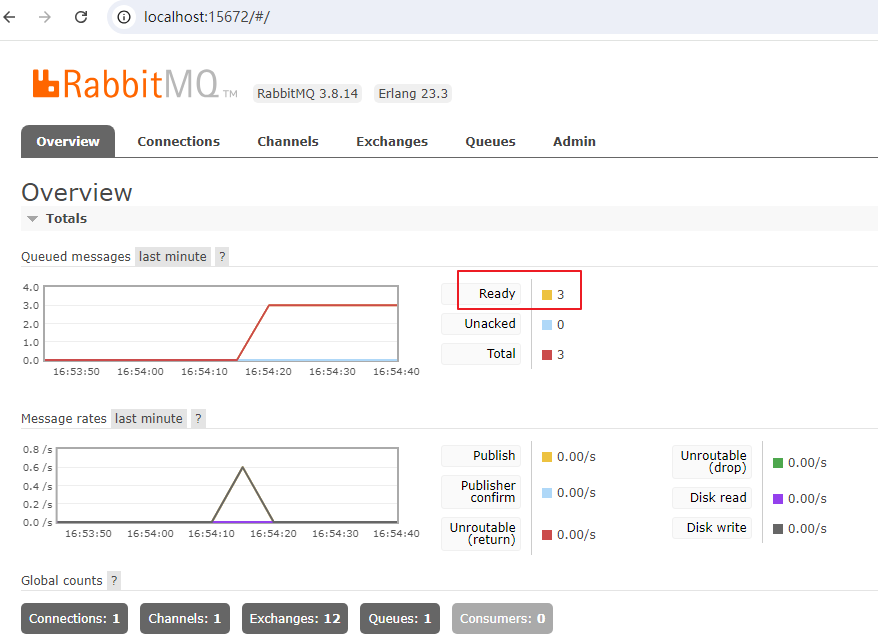Open help '?' next to Global counts
The height and width of the screenshot is (640, 878).
pyautogui.click(x=114, y=580)
